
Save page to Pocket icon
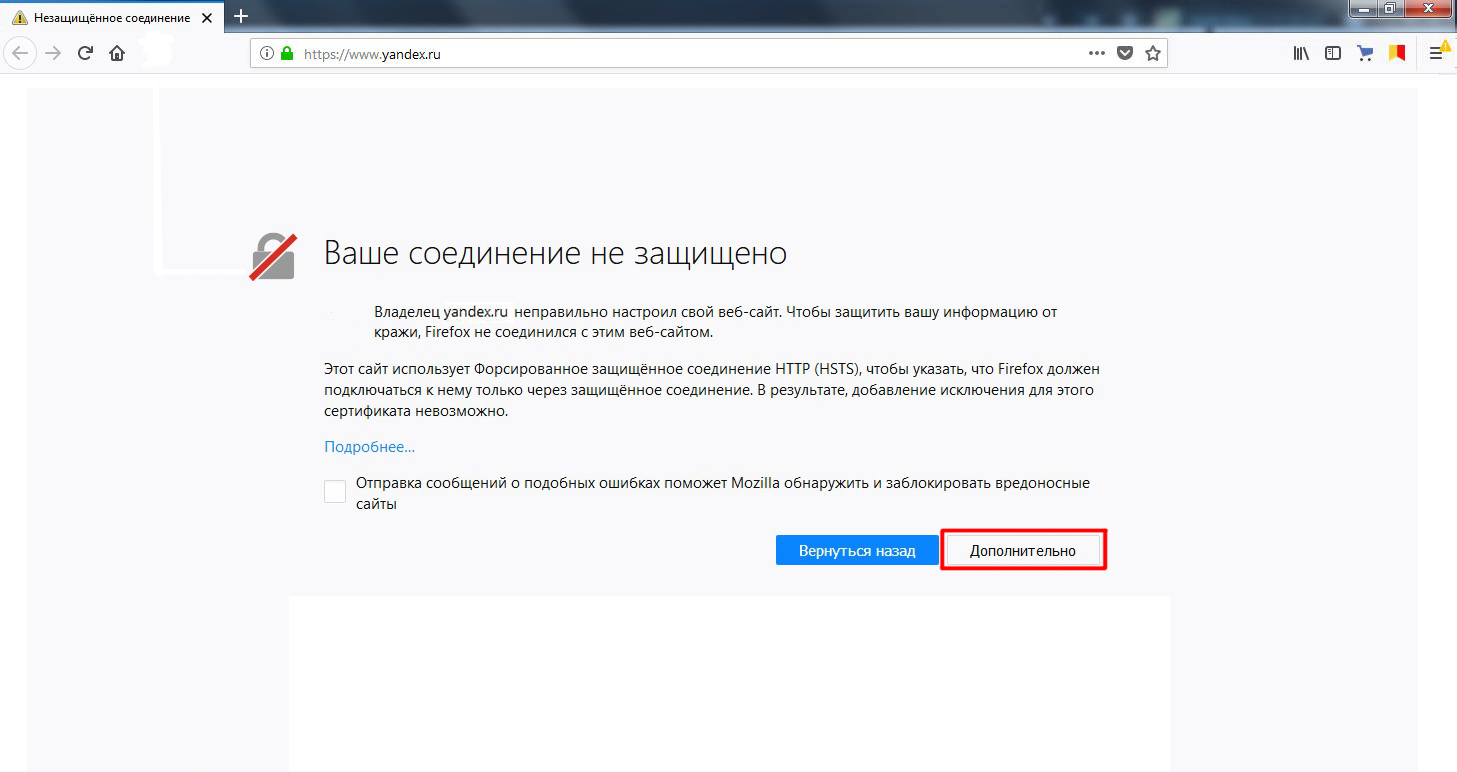(x=1125, y=54)
